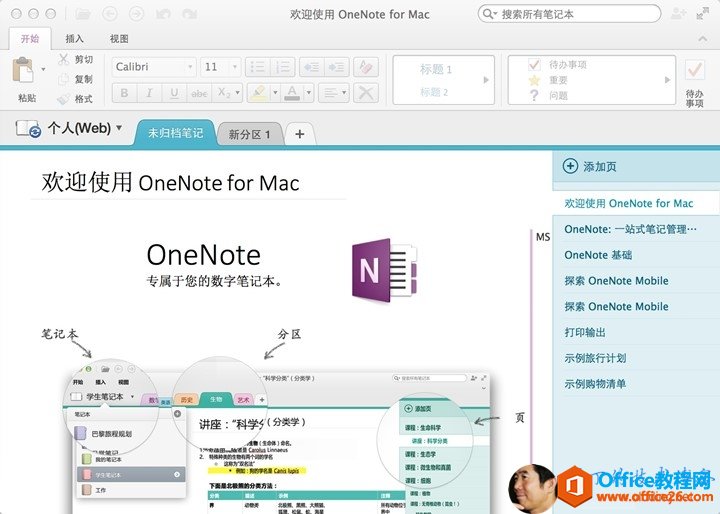Apply the text highlight color

pyautogui.click(x=259, y=93)
